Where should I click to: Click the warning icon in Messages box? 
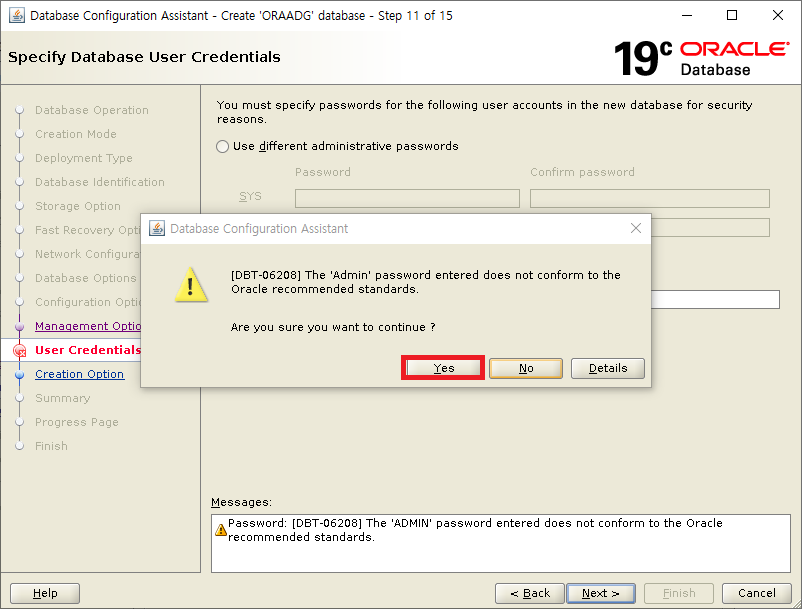[x=221, y=530]
